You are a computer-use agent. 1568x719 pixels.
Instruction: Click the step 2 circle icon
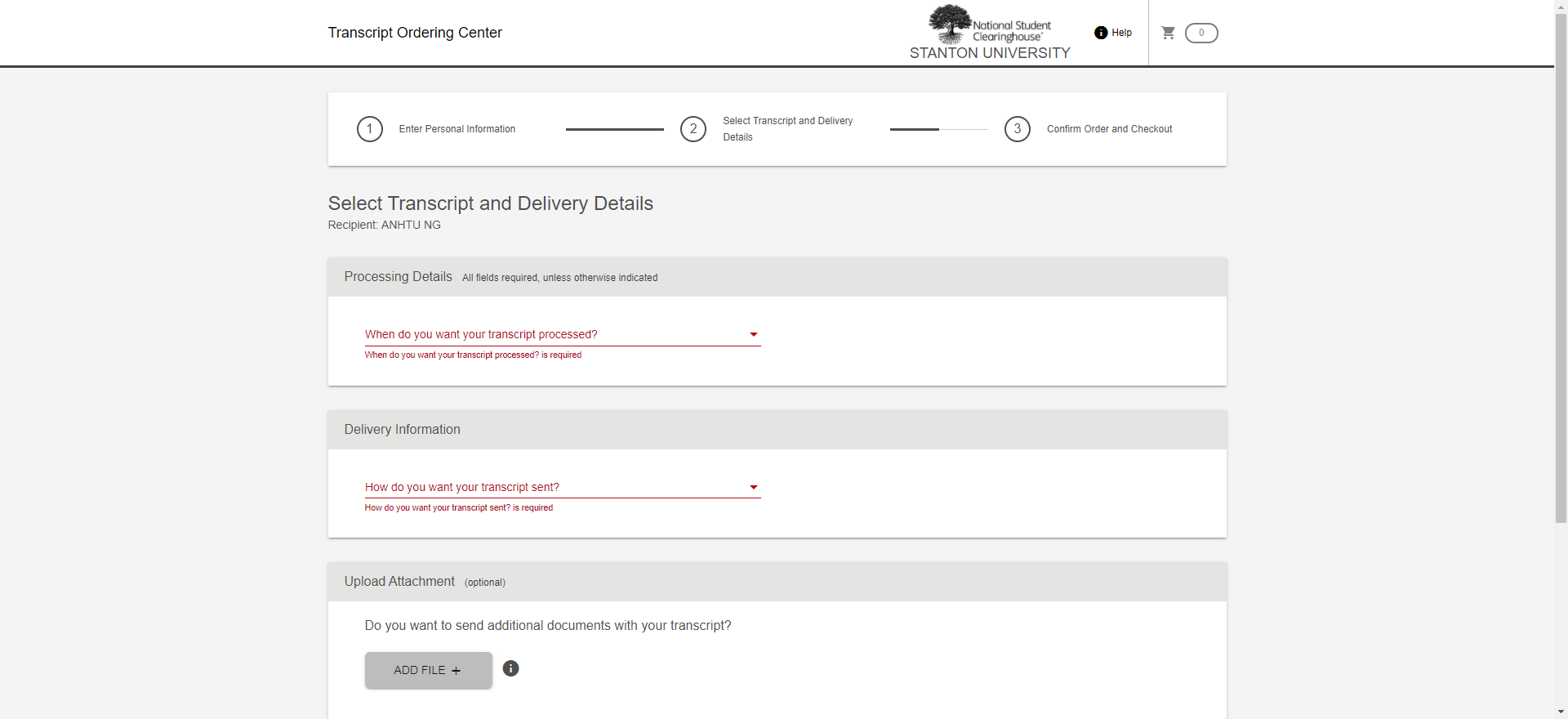693,129
